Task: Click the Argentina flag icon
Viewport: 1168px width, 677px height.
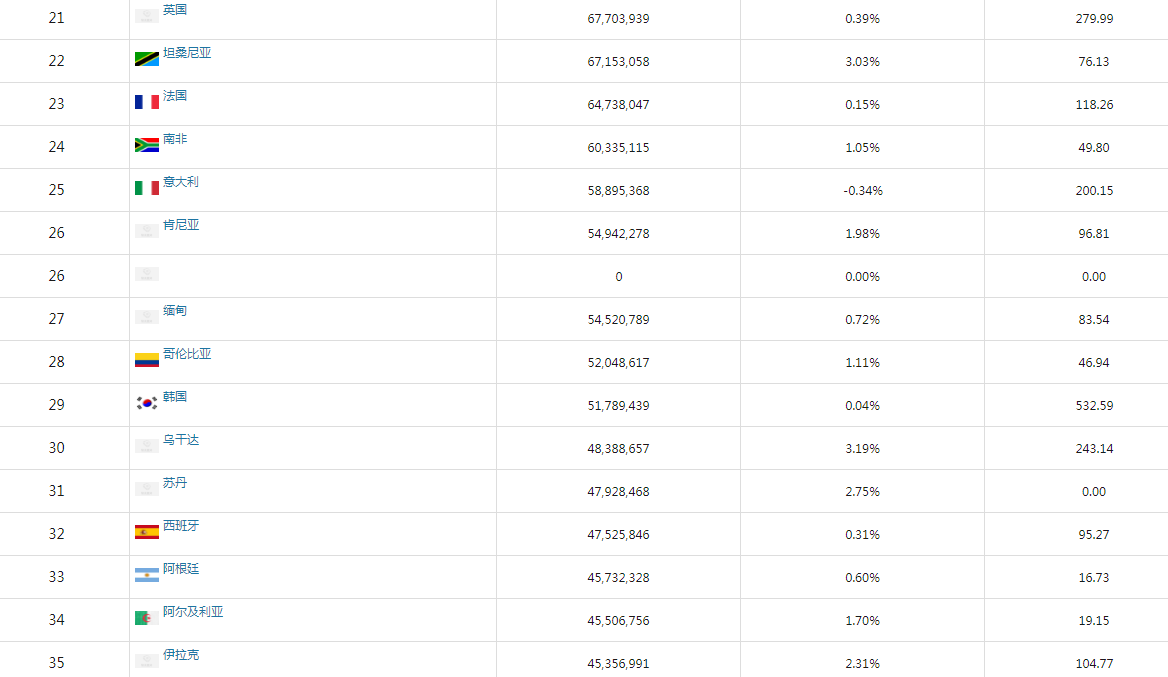Action: (x=147, y=575)
